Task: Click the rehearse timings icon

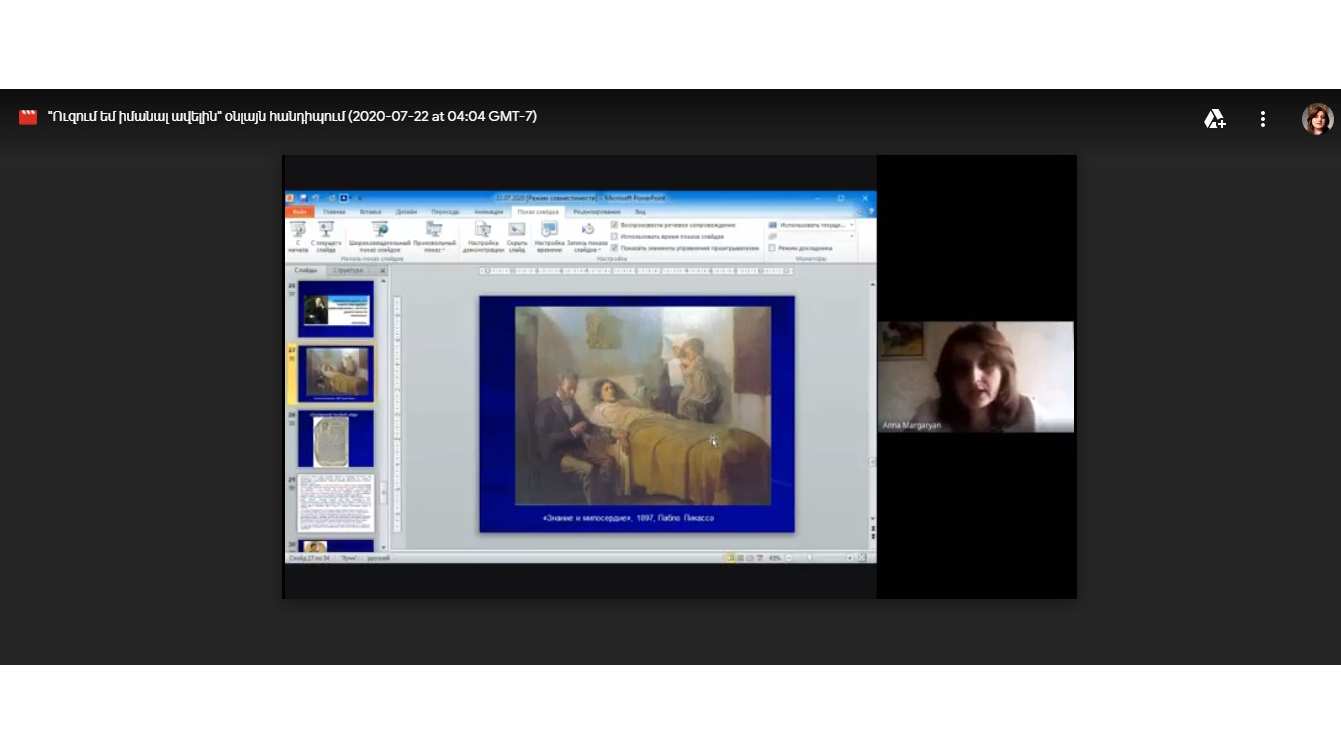Action: [x=549, y=231]
